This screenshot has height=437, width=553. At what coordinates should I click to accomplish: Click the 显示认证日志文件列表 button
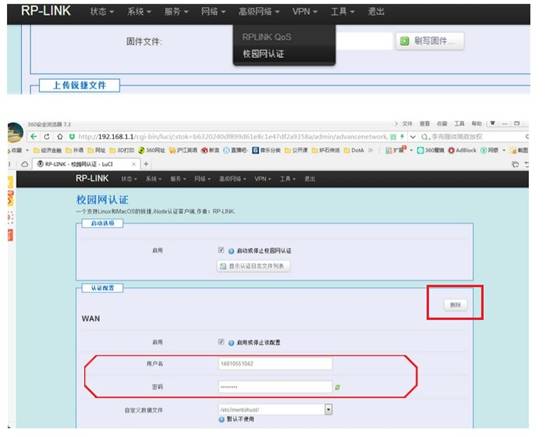click(253, 266)
